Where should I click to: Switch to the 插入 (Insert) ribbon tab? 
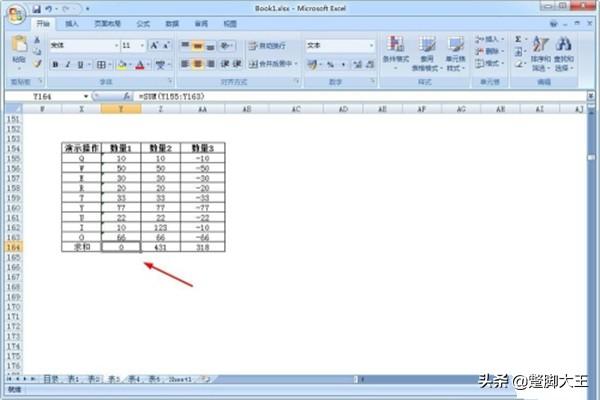72,22
